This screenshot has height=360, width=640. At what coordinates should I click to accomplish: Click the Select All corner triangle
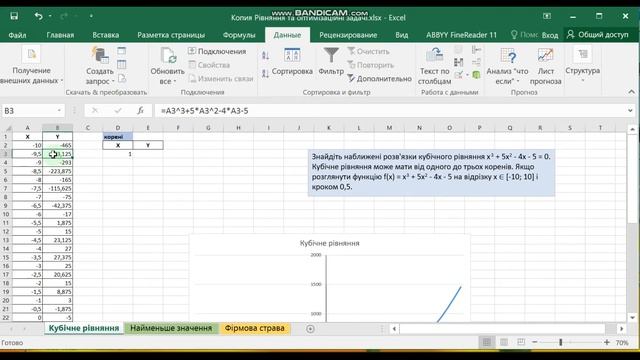(x=7, y=128)
